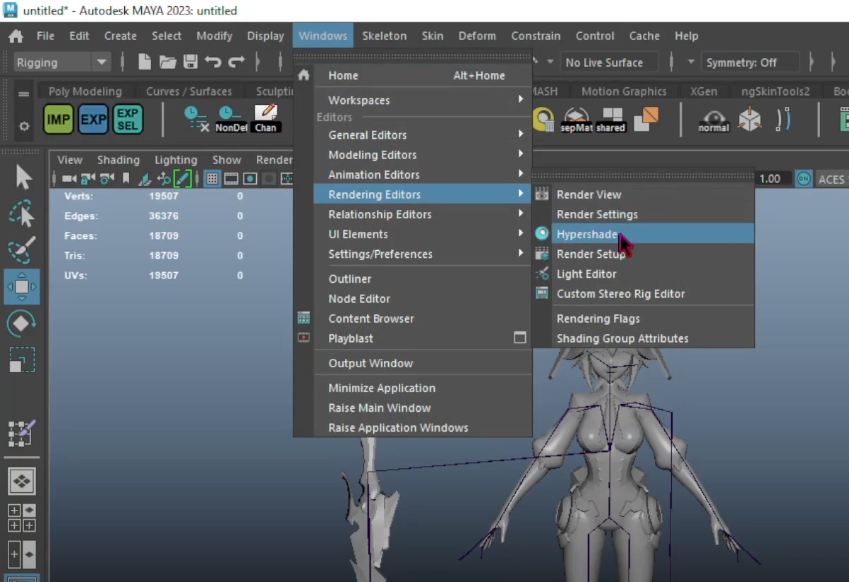
Task: Switch to the Motion Graphics shelf tab
Action: click(x=624, y=91)
